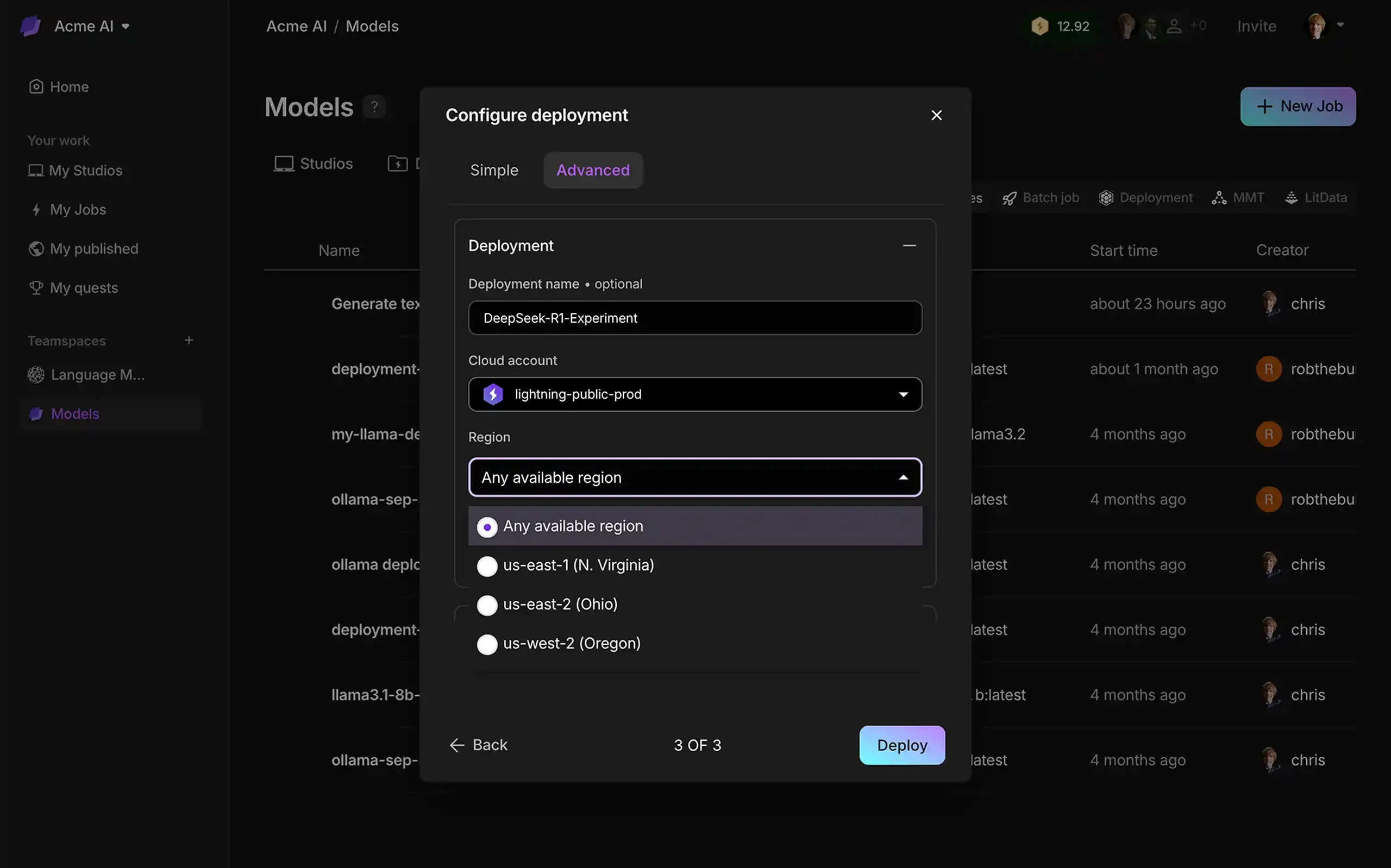1391x868 pixels.
Task: Click the b:latest tag in llama3.1 row
Action: (x=999, y=695)
